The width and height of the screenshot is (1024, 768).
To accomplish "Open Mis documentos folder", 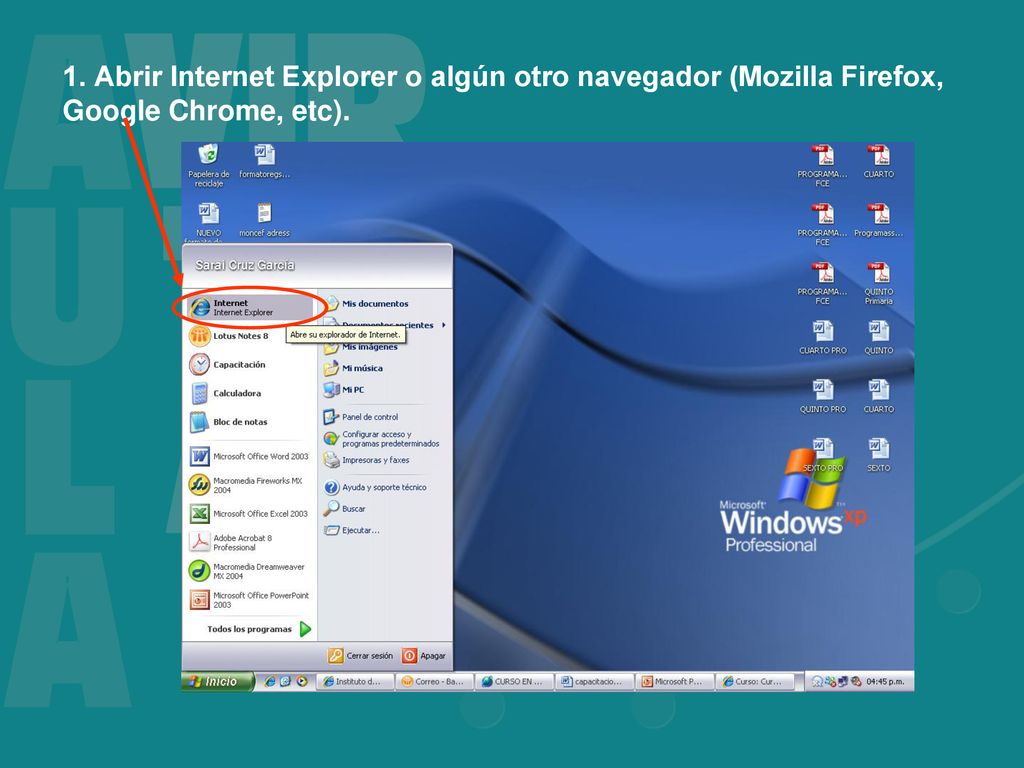I will click(x=366, y=304).
